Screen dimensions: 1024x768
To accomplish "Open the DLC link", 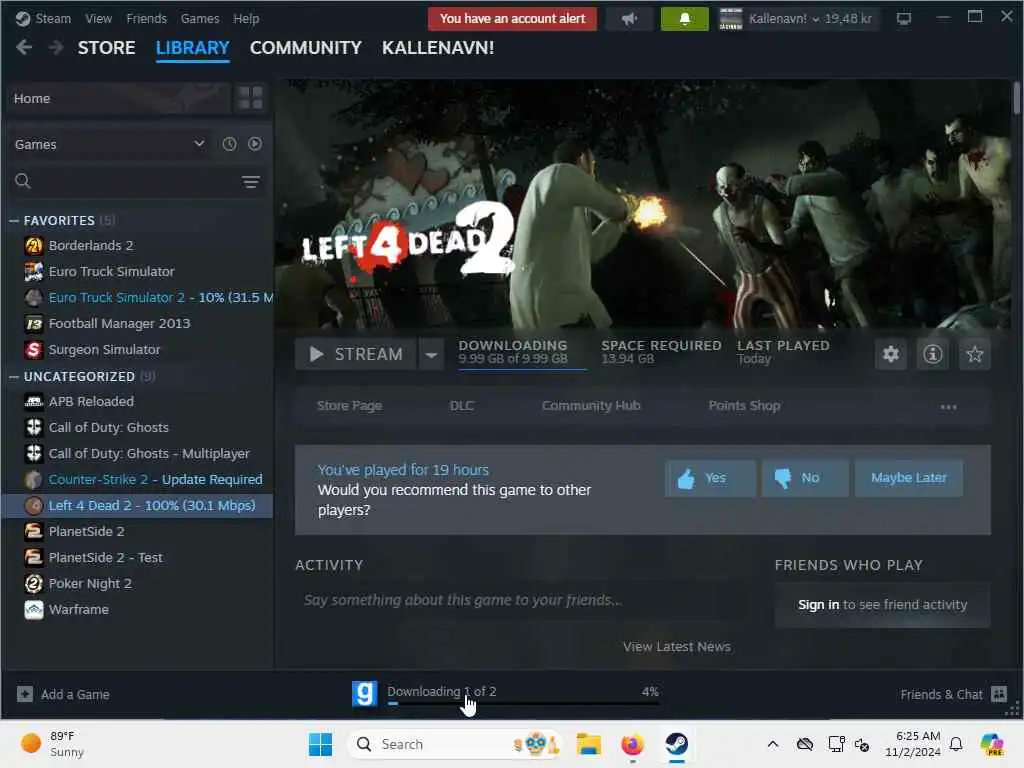I will coord(462,406).
